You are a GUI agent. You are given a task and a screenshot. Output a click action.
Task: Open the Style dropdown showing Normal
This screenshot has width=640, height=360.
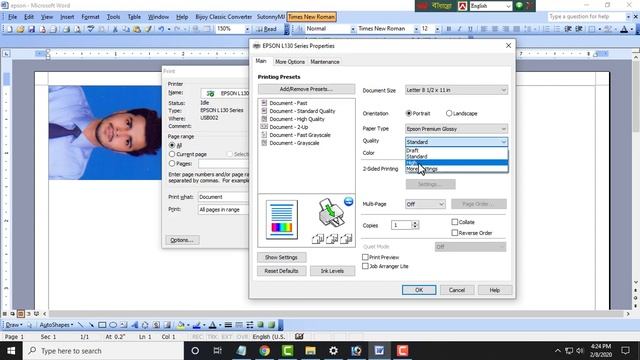pyautogui.click(x=353, y=29)
